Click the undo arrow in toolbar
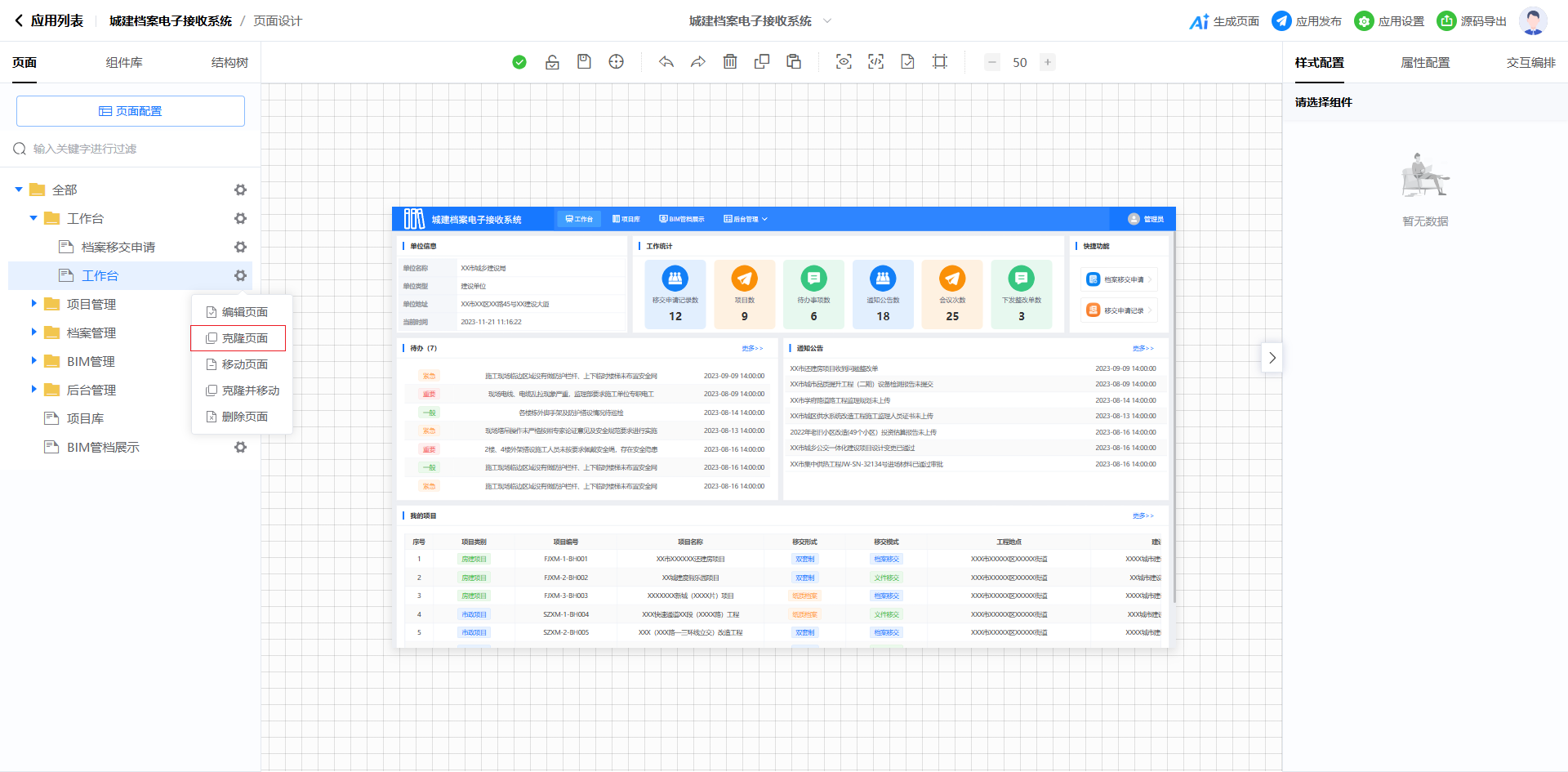This screenshot has height=772, width=1568. (x=666, y=62)
